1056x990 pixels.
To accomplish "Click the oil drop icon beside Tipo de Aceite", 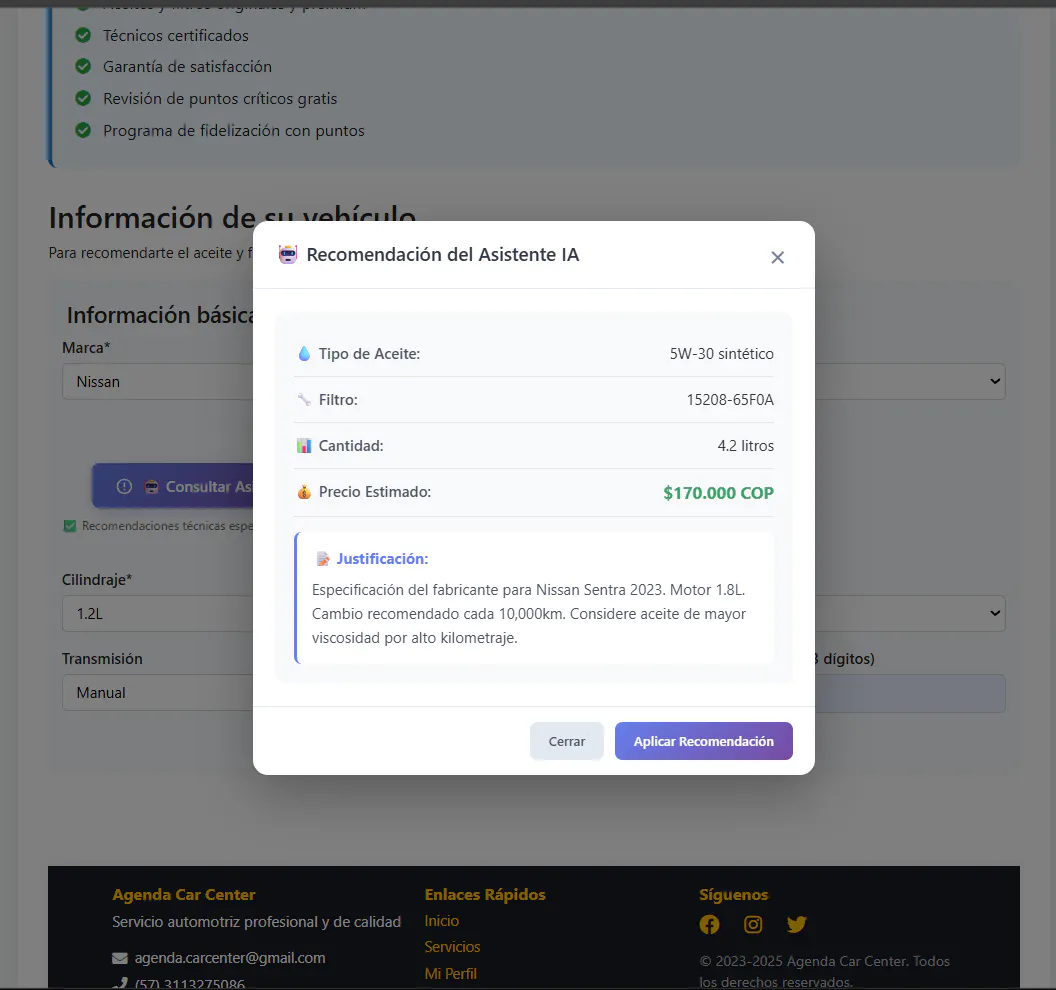I will coord(304,354).
